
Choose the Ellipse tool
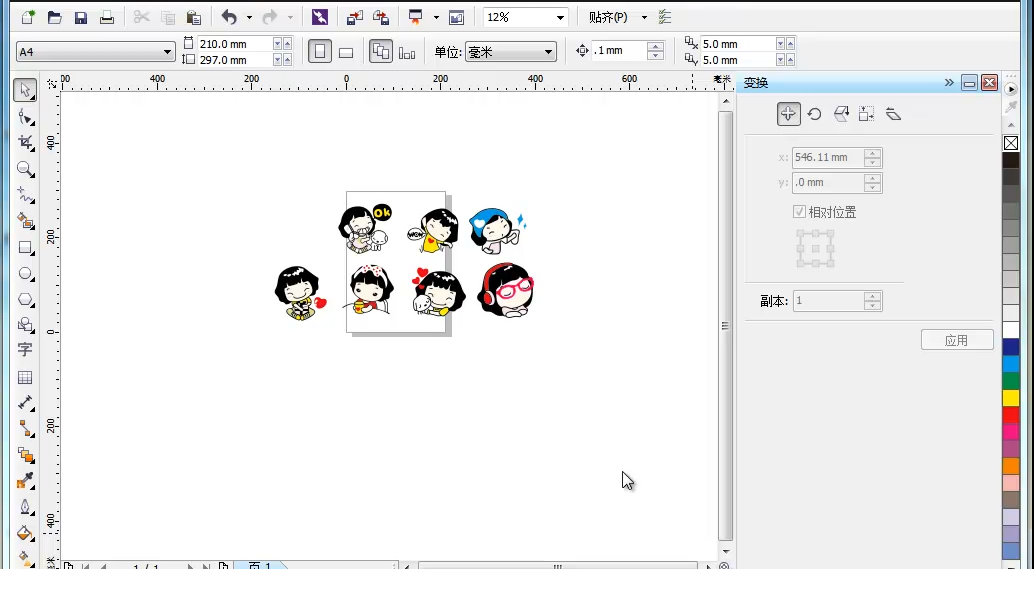point(25,274)
